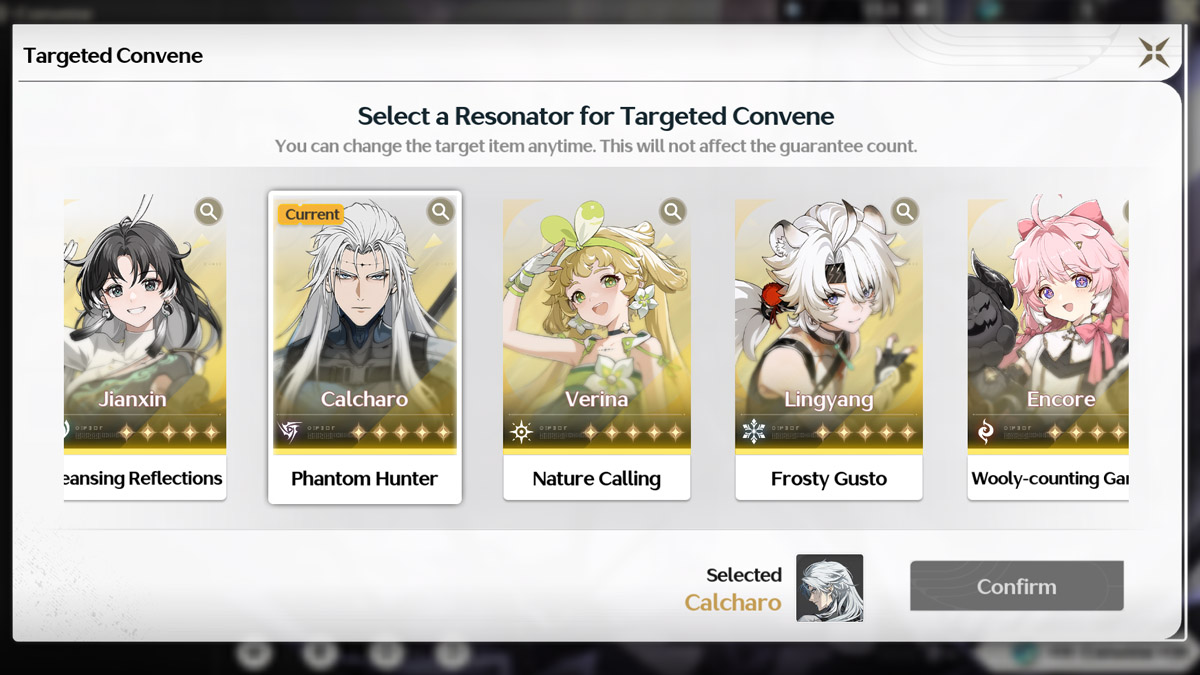Click the selected Calcharo portrait thumbnail
This screenshot has height=675, width=1200.
tap(829, 588)
